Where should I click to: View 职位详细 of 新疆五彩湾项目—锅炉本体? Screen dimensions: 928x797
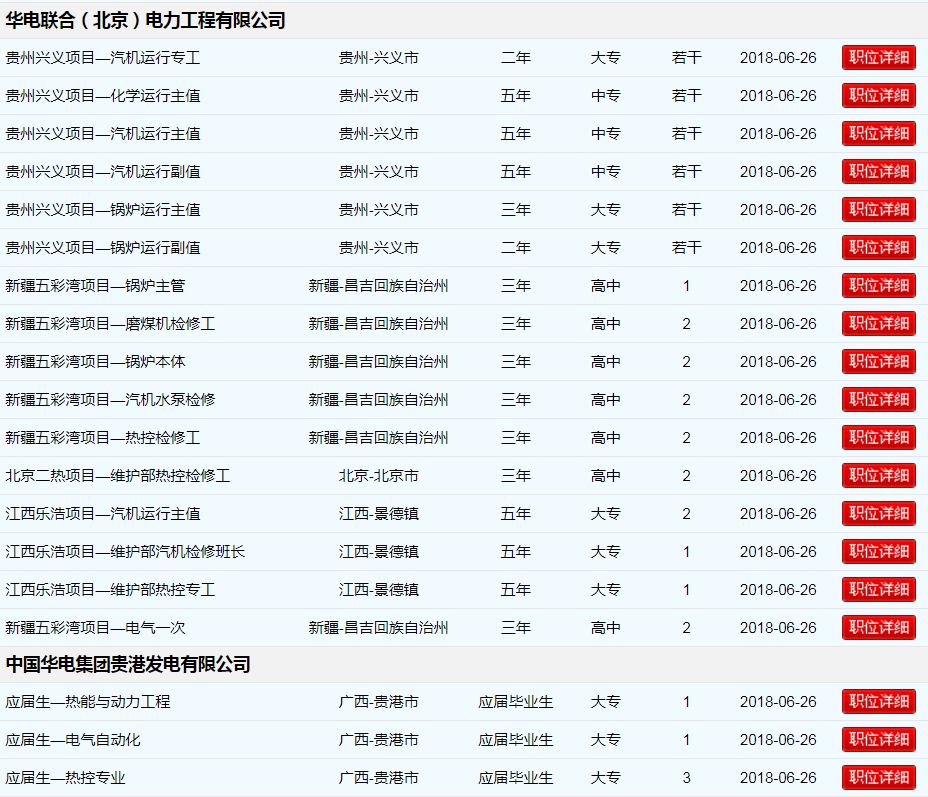(x=879, y=362)
